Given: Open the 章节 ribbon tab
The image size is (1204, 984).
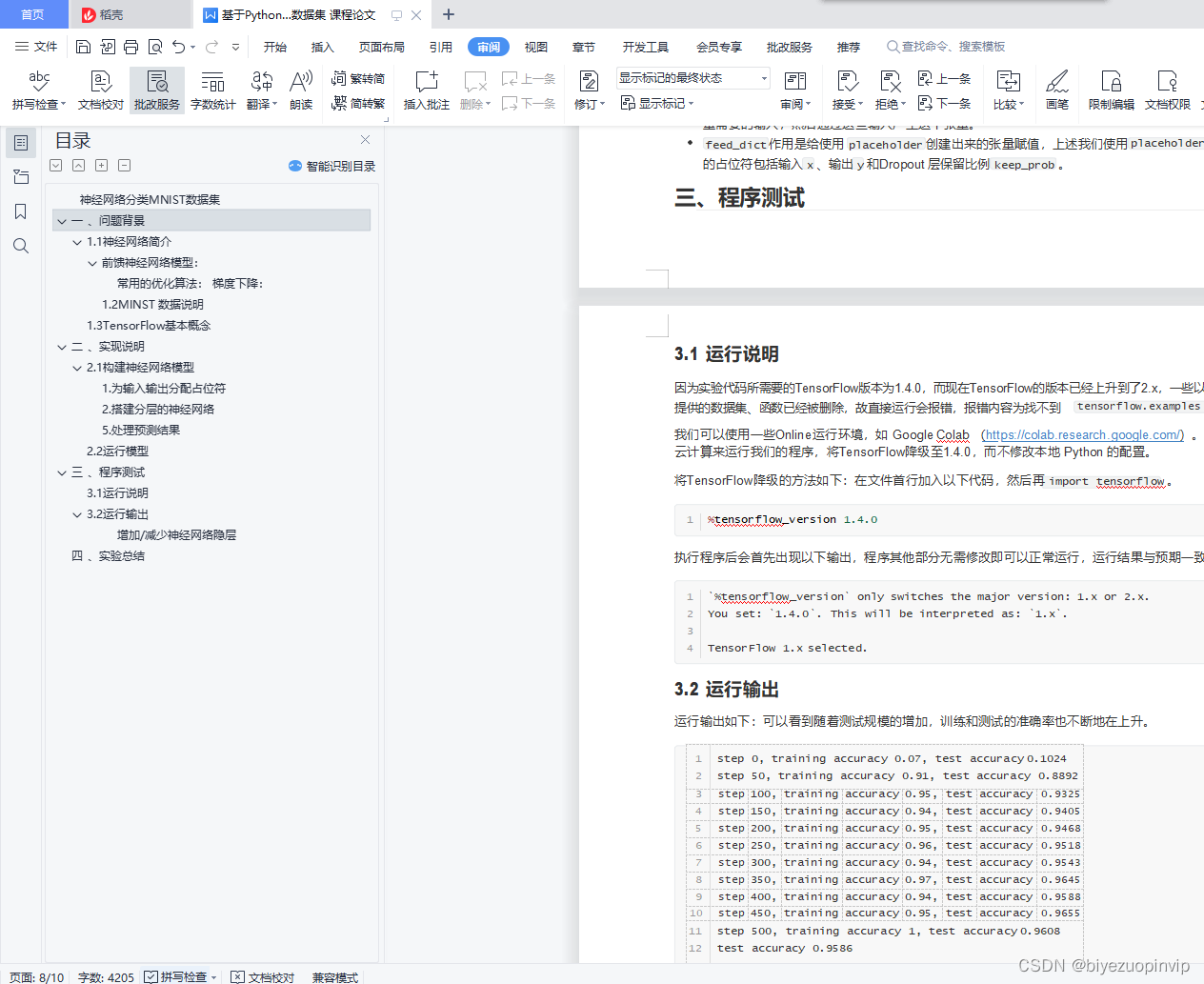Looking at the screenshot, I should [x=584, y=46].
